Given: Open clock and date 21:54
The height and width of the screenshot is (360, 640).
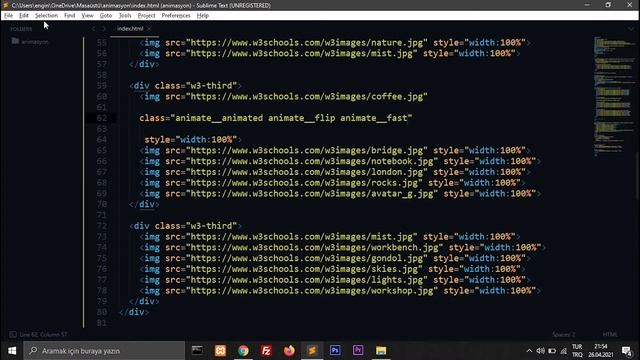Looking at the screenshot, I should coord(600,351).
